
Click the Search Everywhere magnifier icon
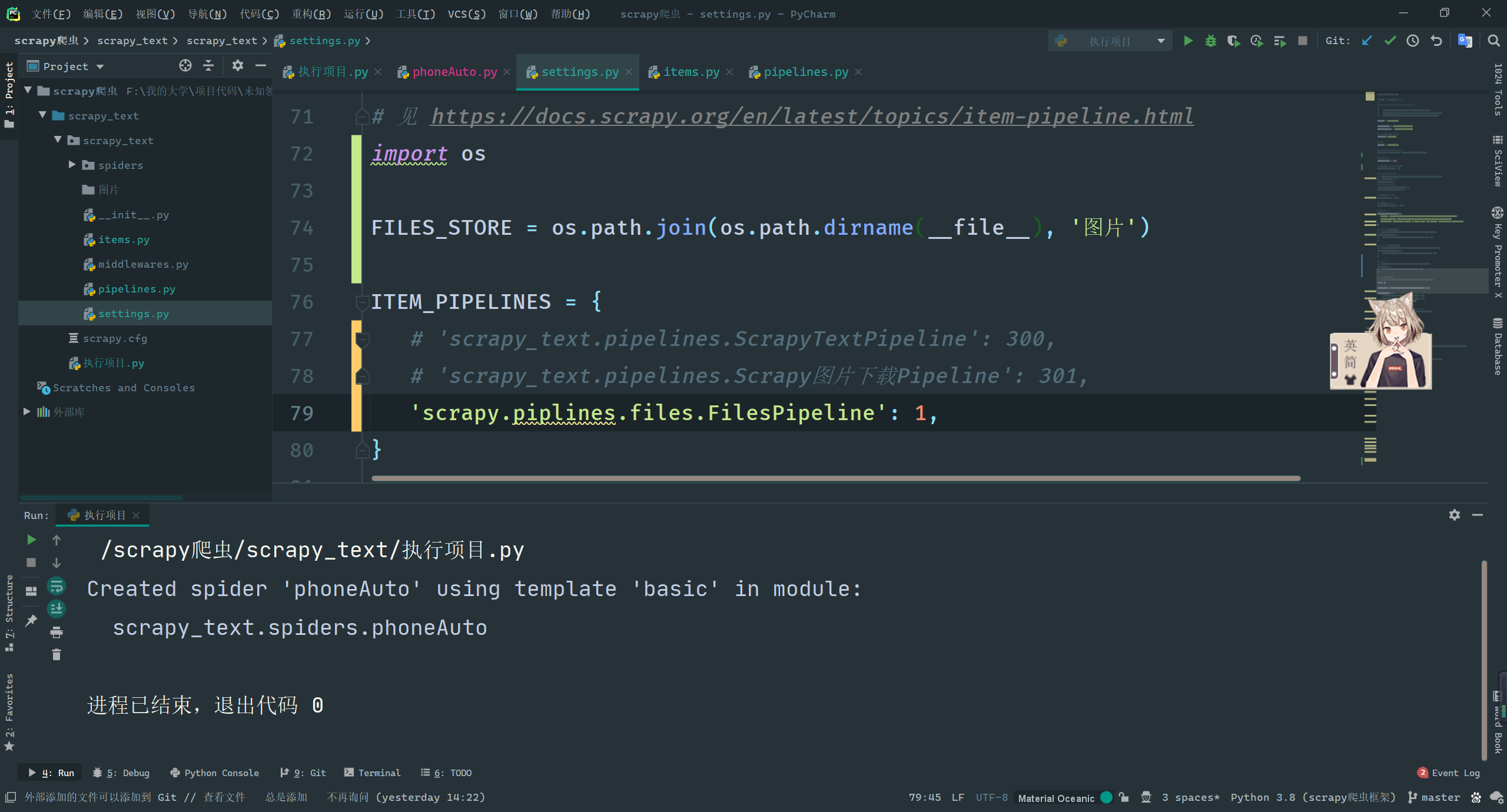pos(1493,41)
